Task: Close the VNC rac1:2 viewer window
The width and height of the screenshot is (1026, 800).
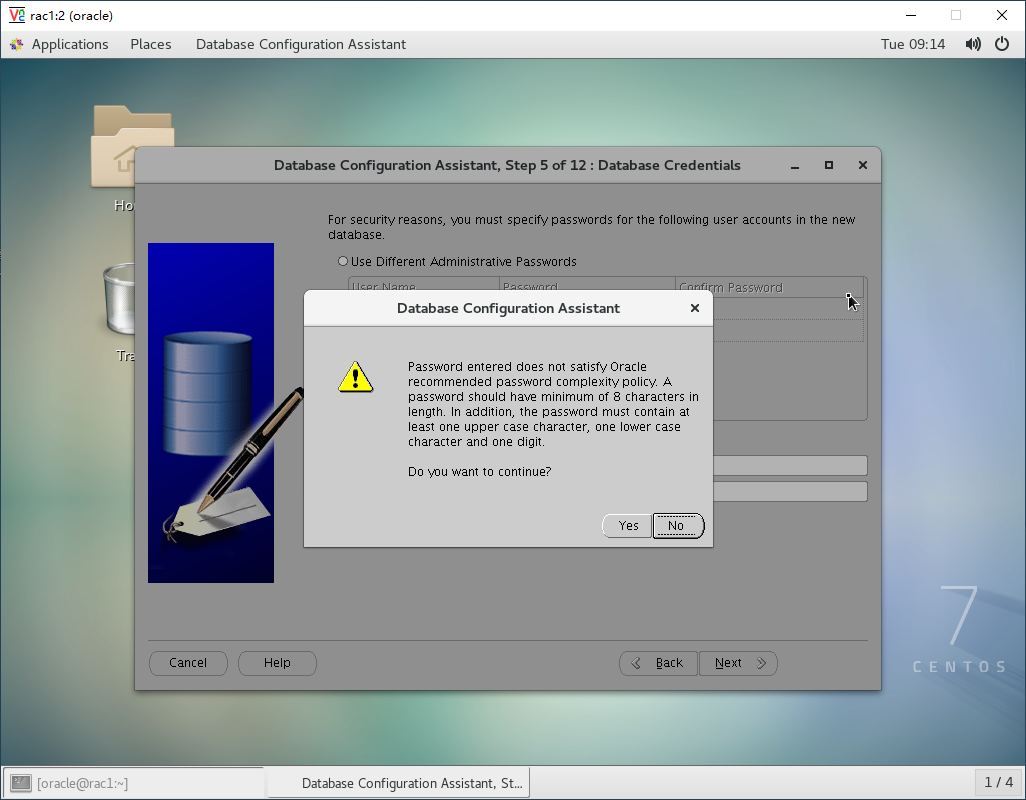Action: (x=1002, y=15)
